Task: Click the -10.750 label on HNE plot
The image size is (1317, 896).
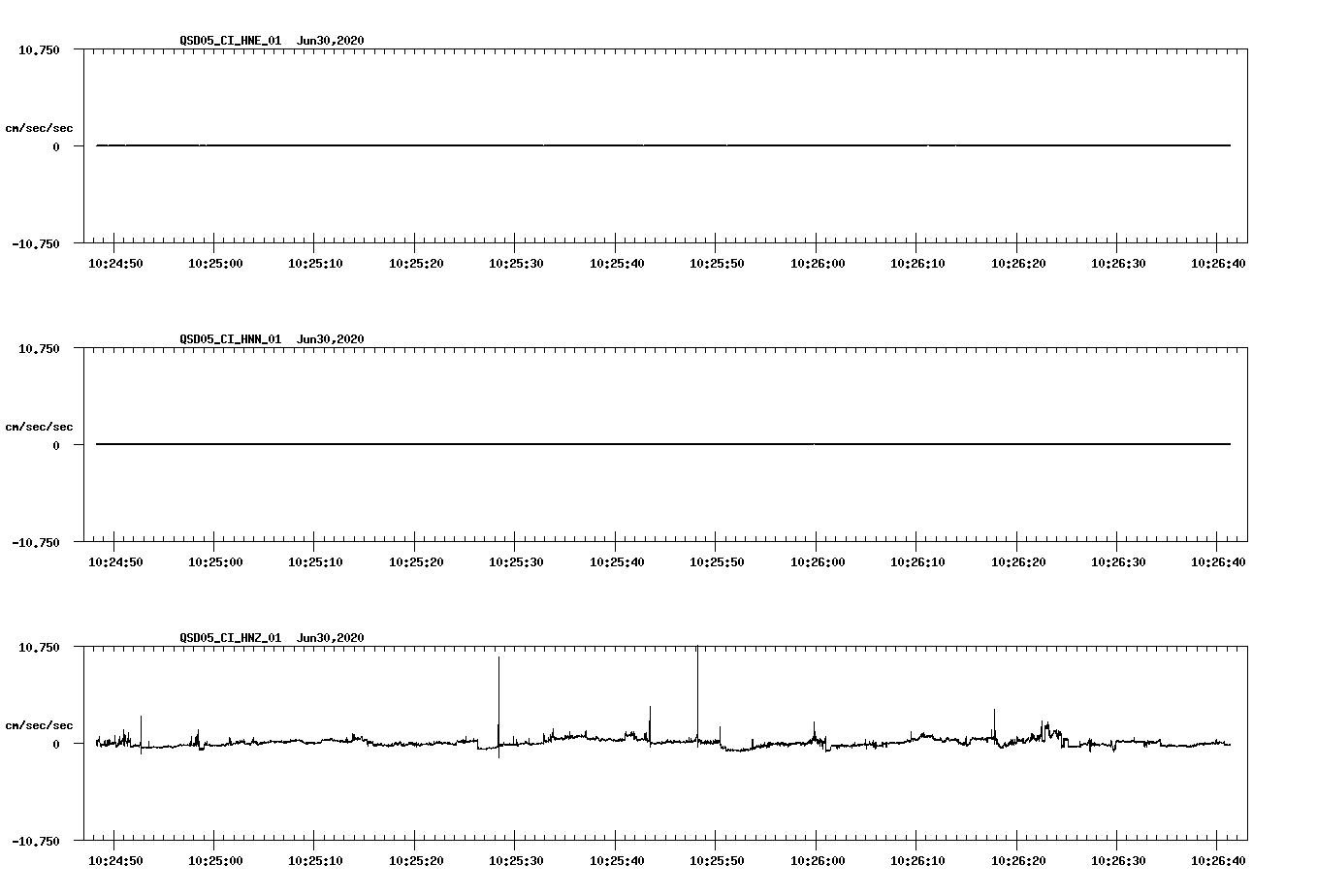Action: tap(36, 243)
